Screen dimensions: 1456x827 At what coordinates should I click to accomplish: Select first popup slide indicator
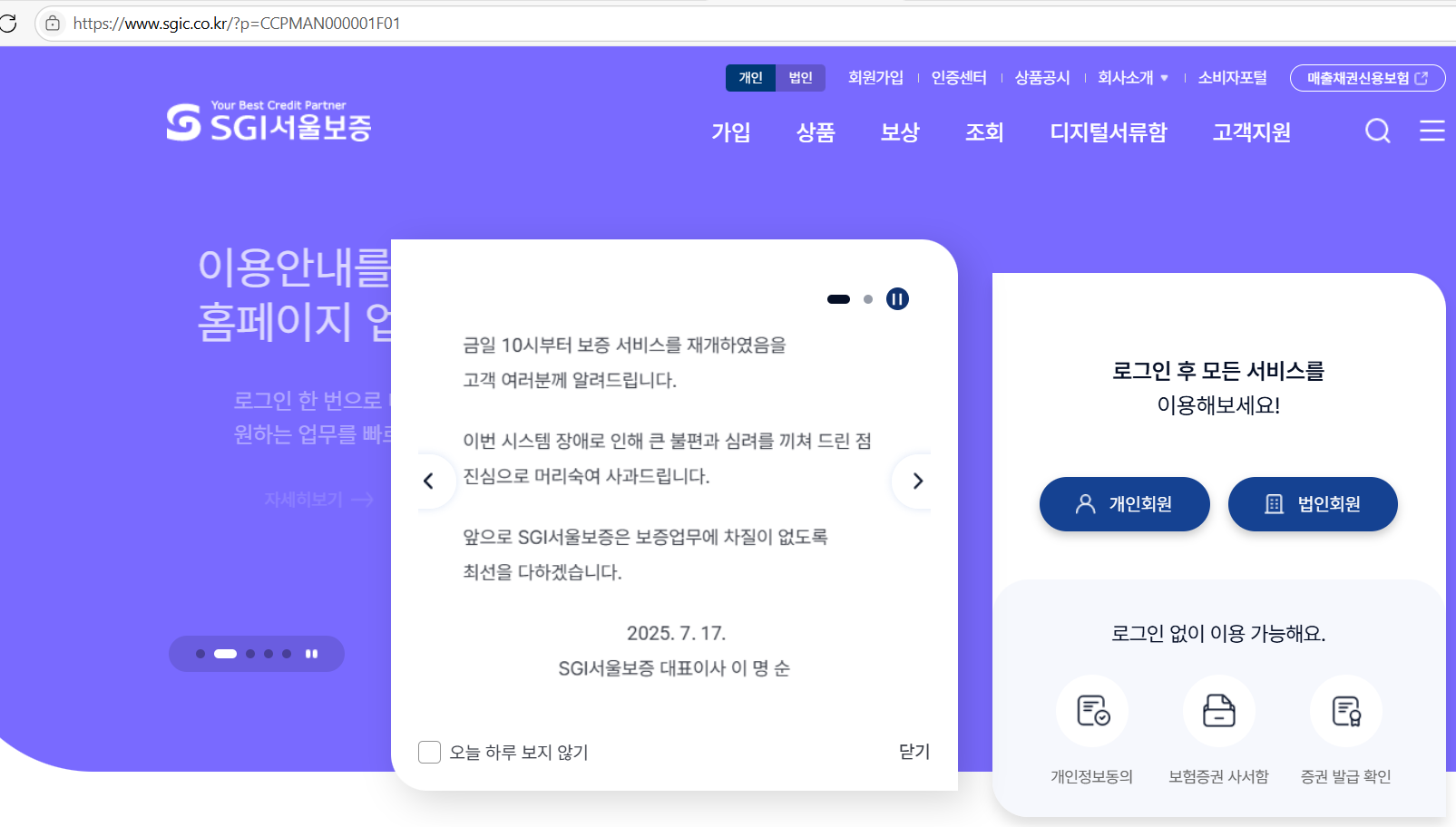click(x=838, y=298)
